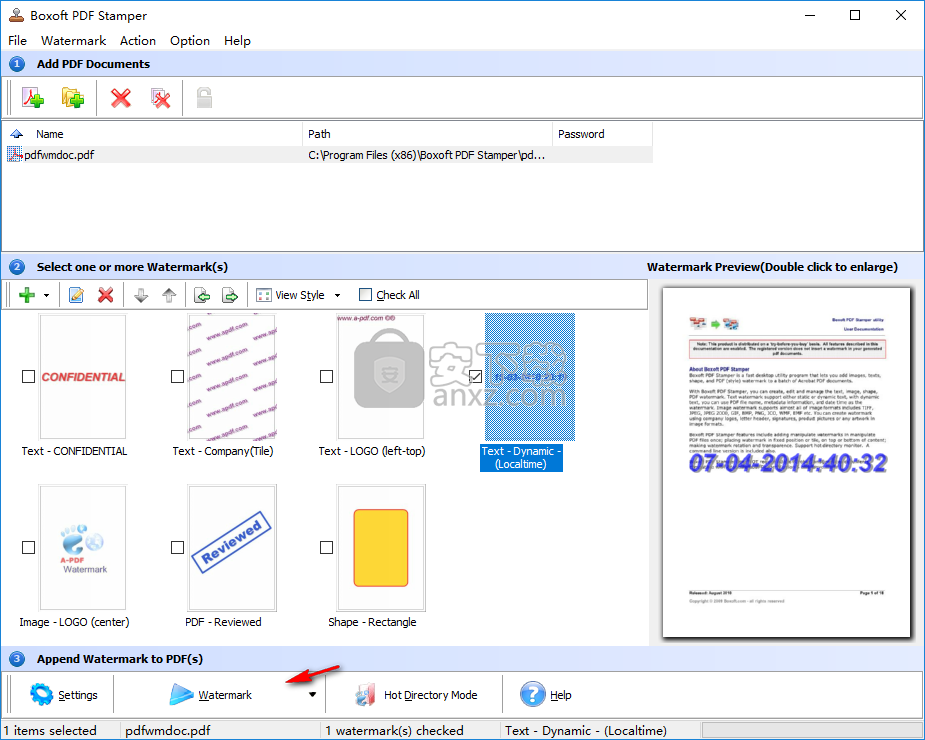Click '1 watermark(s) checked' status text
Screen dimensions: 925x740
click(x=394, y=731)
